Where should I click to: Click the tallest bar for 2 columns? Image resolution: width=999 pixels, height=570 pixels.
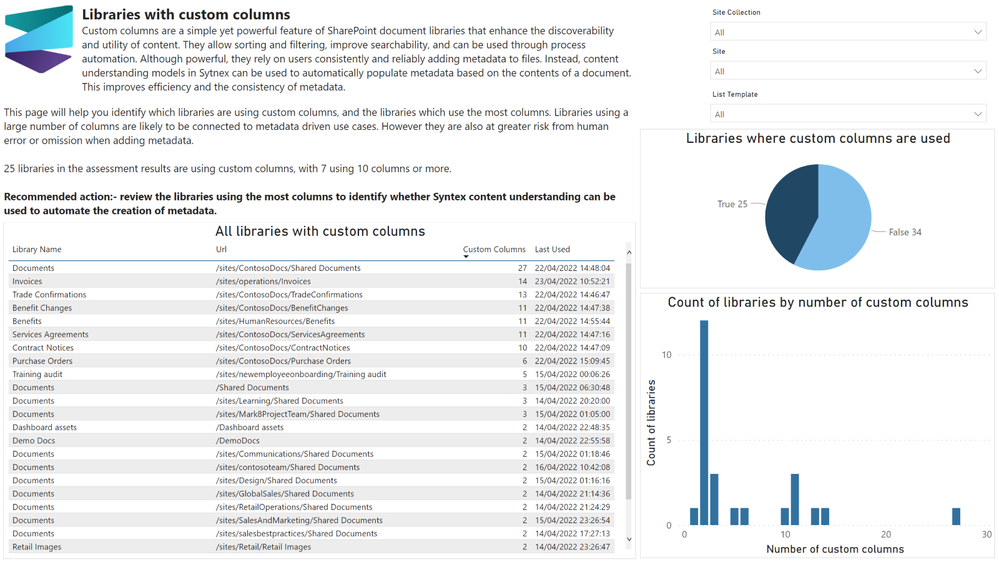(x=704, y=423)
